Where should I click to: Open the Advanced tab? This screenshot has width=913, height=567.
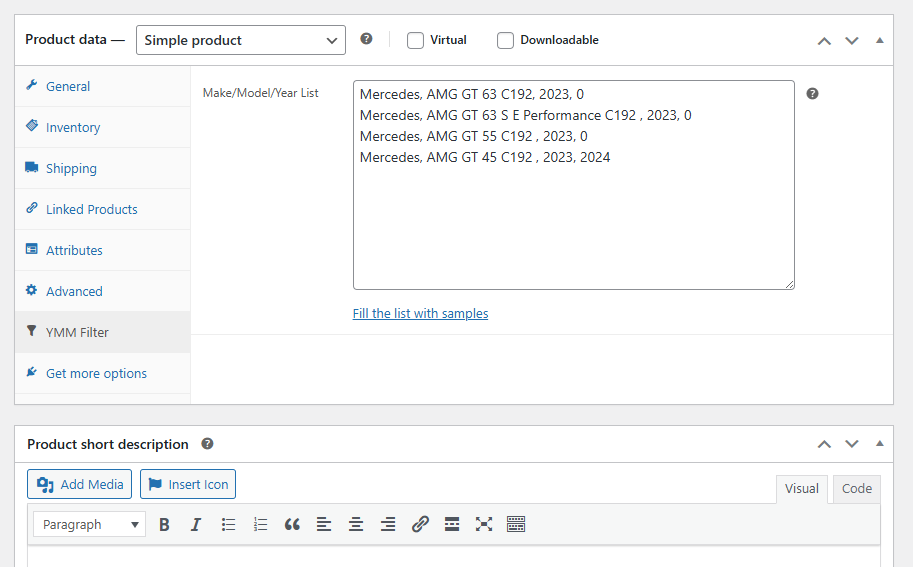click(x=102, y=291)
